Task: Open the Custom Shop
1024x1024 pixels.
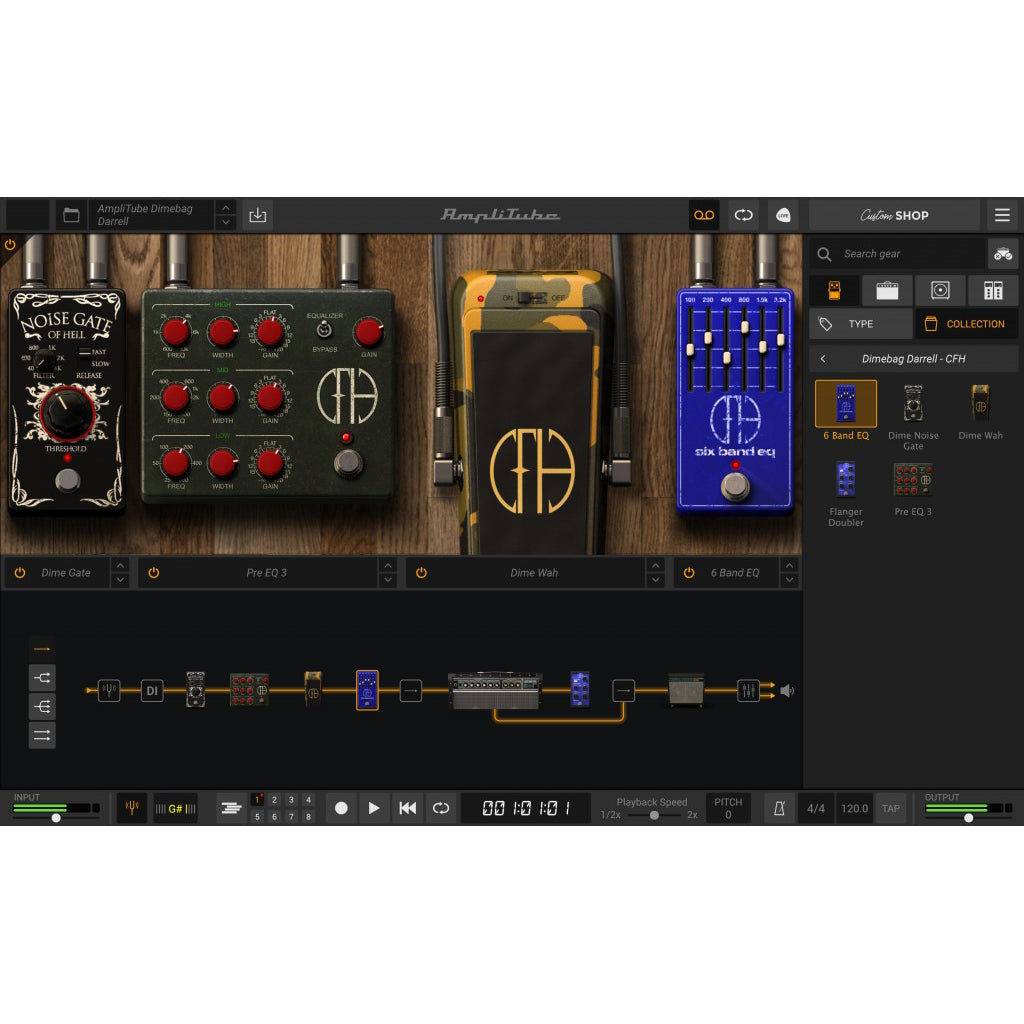Action: [x=894, y=214]
